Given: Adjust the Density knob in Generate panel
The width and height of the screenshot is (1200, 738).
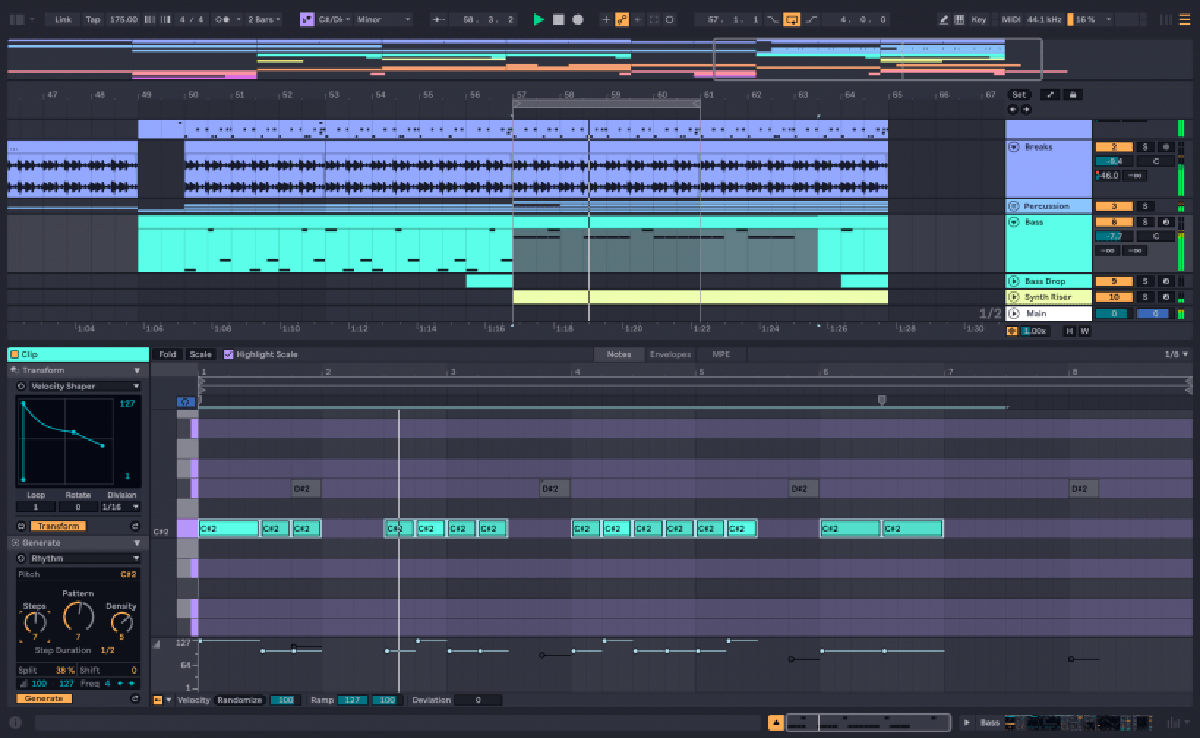Looking at the screenshot, I should click(x=122, y=622).
